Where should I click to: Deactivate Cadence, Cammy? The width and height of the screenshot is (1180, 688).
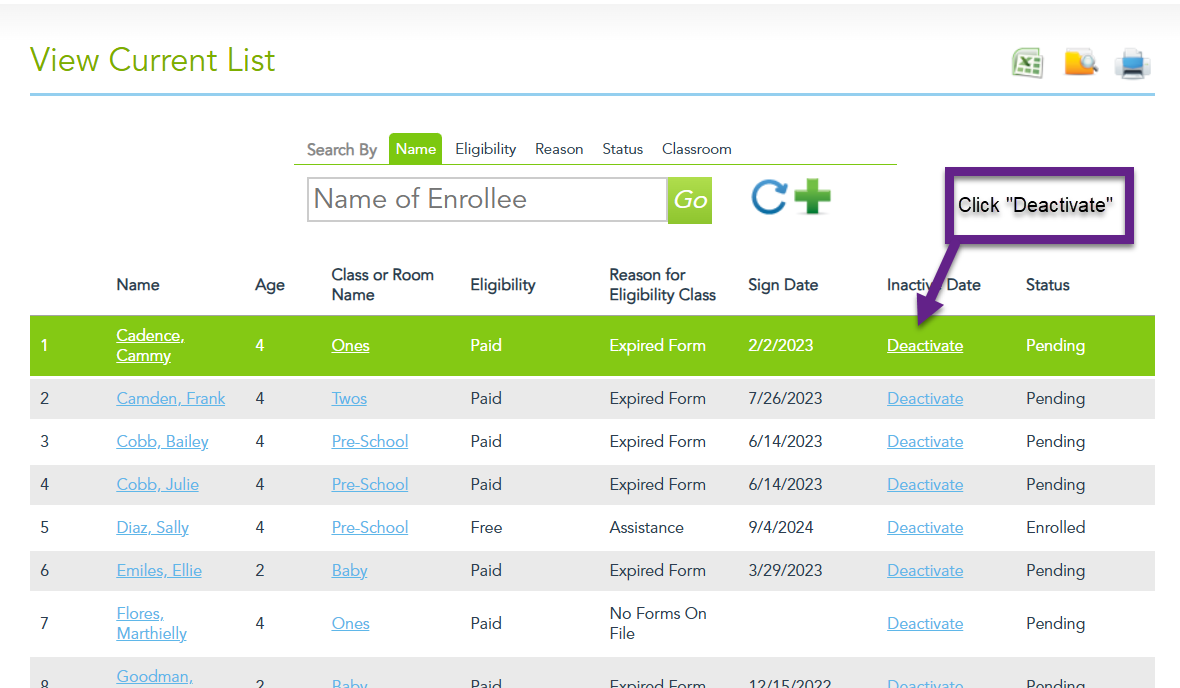[x=925, y=346]
